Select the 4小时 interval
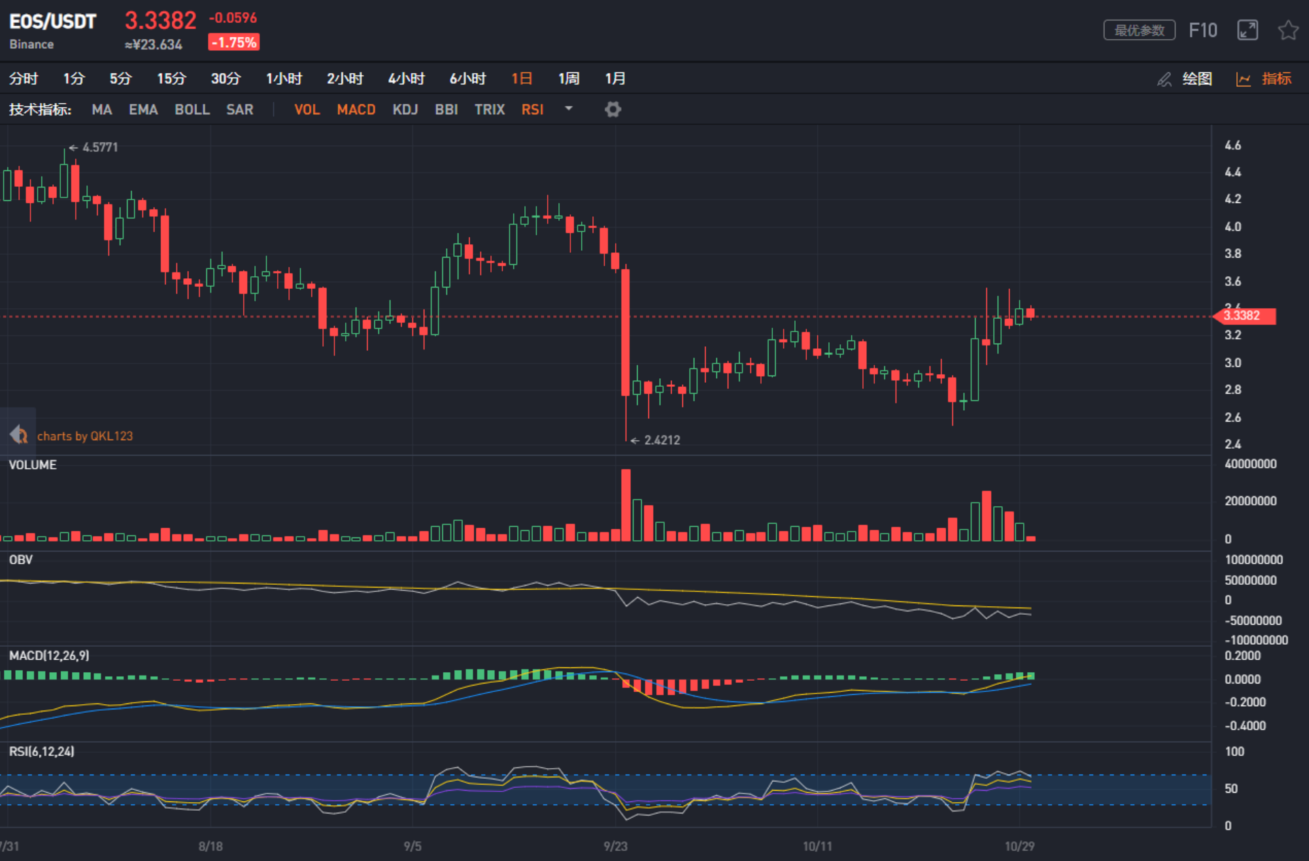The height and width of the screenshot is (861, 1309). pyautogui.click(x=406, y=79)
